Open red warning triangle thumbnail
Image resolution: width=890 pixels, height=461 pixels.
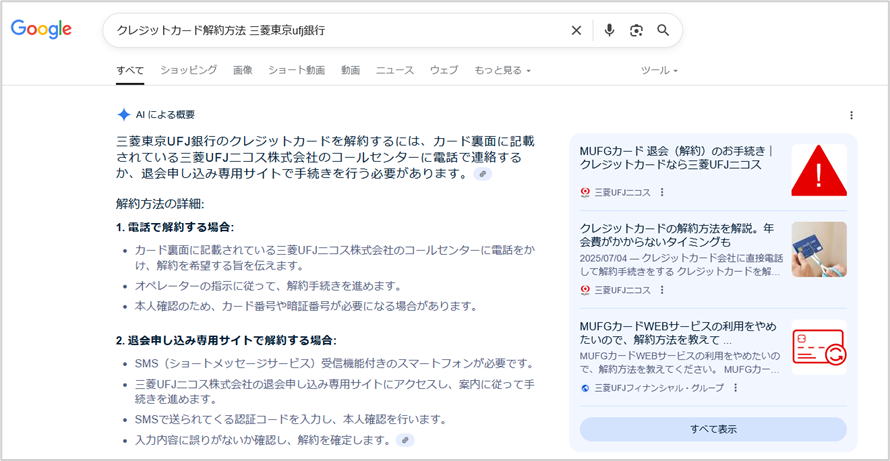818,171
